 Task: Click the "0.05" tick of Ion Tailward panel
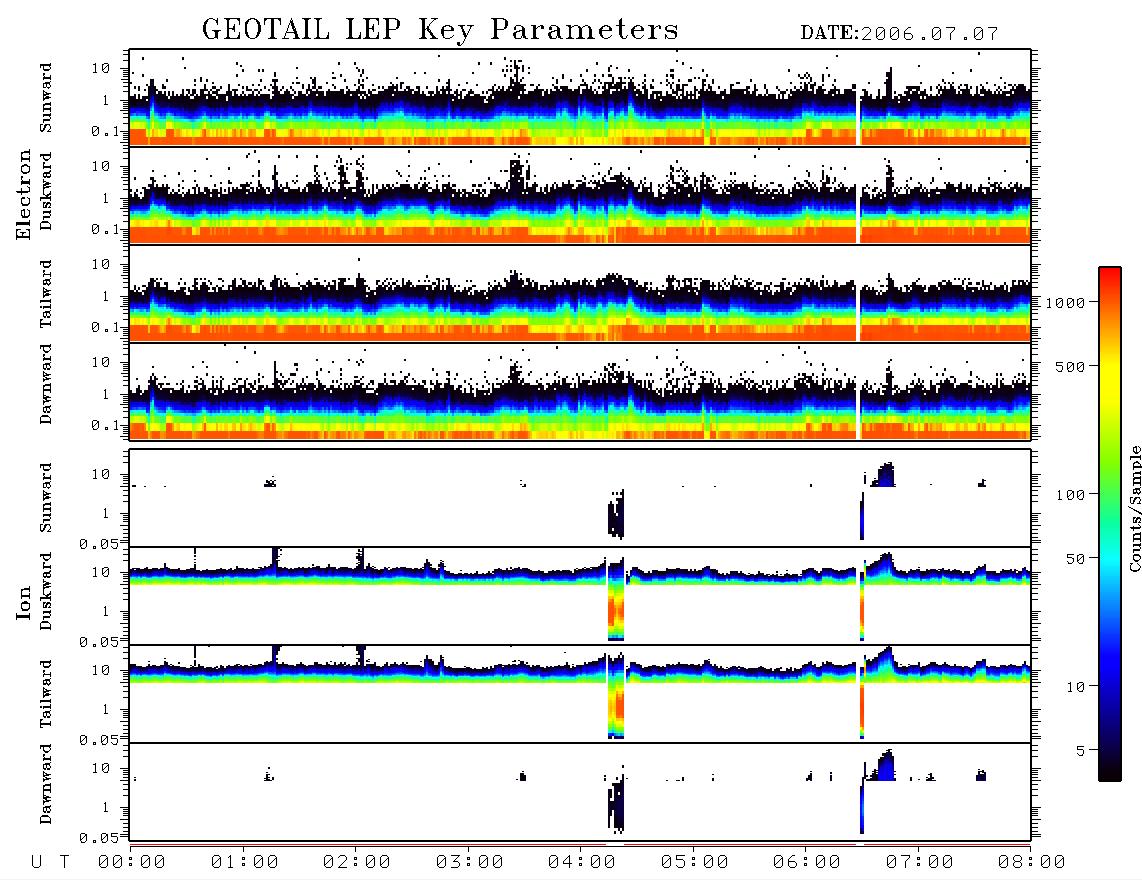[x=99, y=739]
